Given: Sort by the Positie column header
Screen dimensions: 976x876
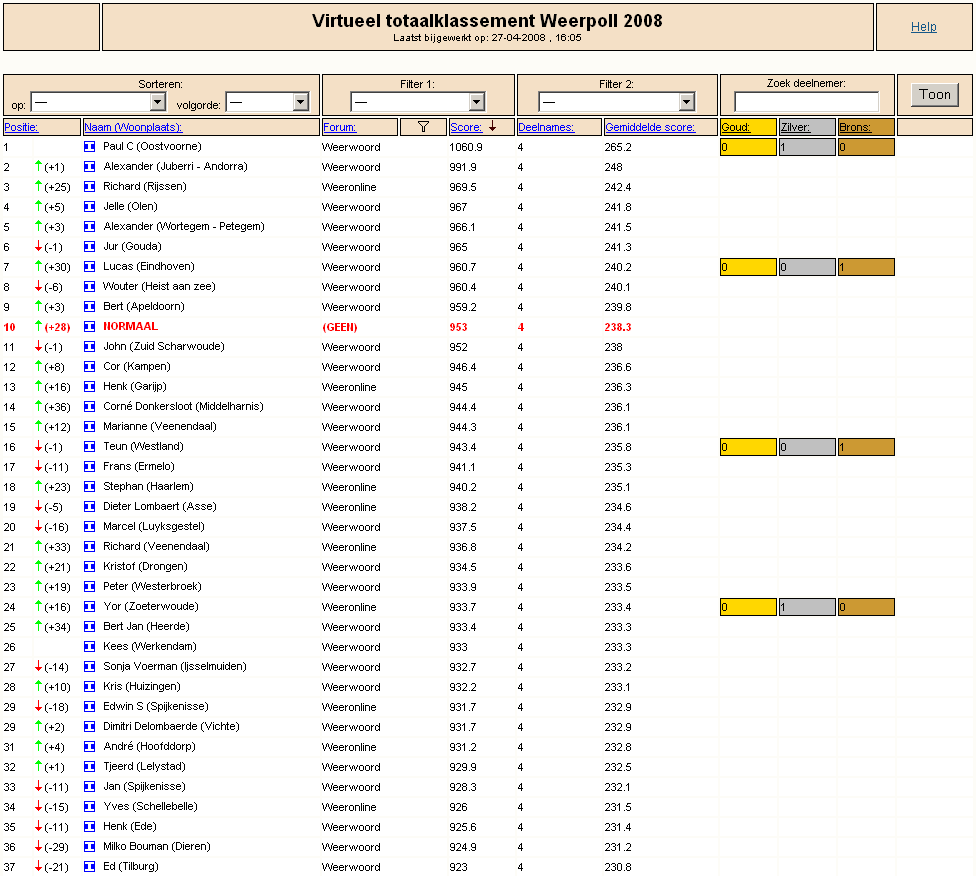Looking at the screenshot, I should click(21, 127).
